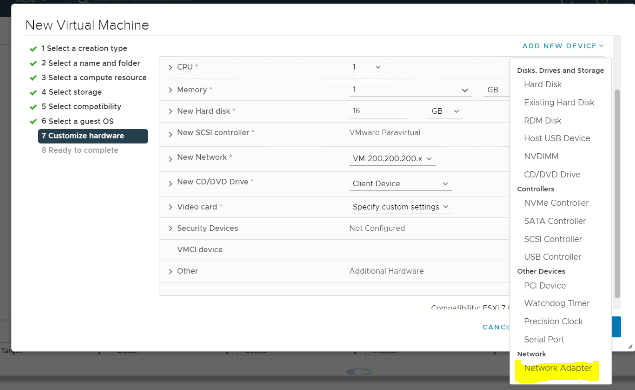
Task: Go to step 6 Select a guest OS
Action: (77, 121)
